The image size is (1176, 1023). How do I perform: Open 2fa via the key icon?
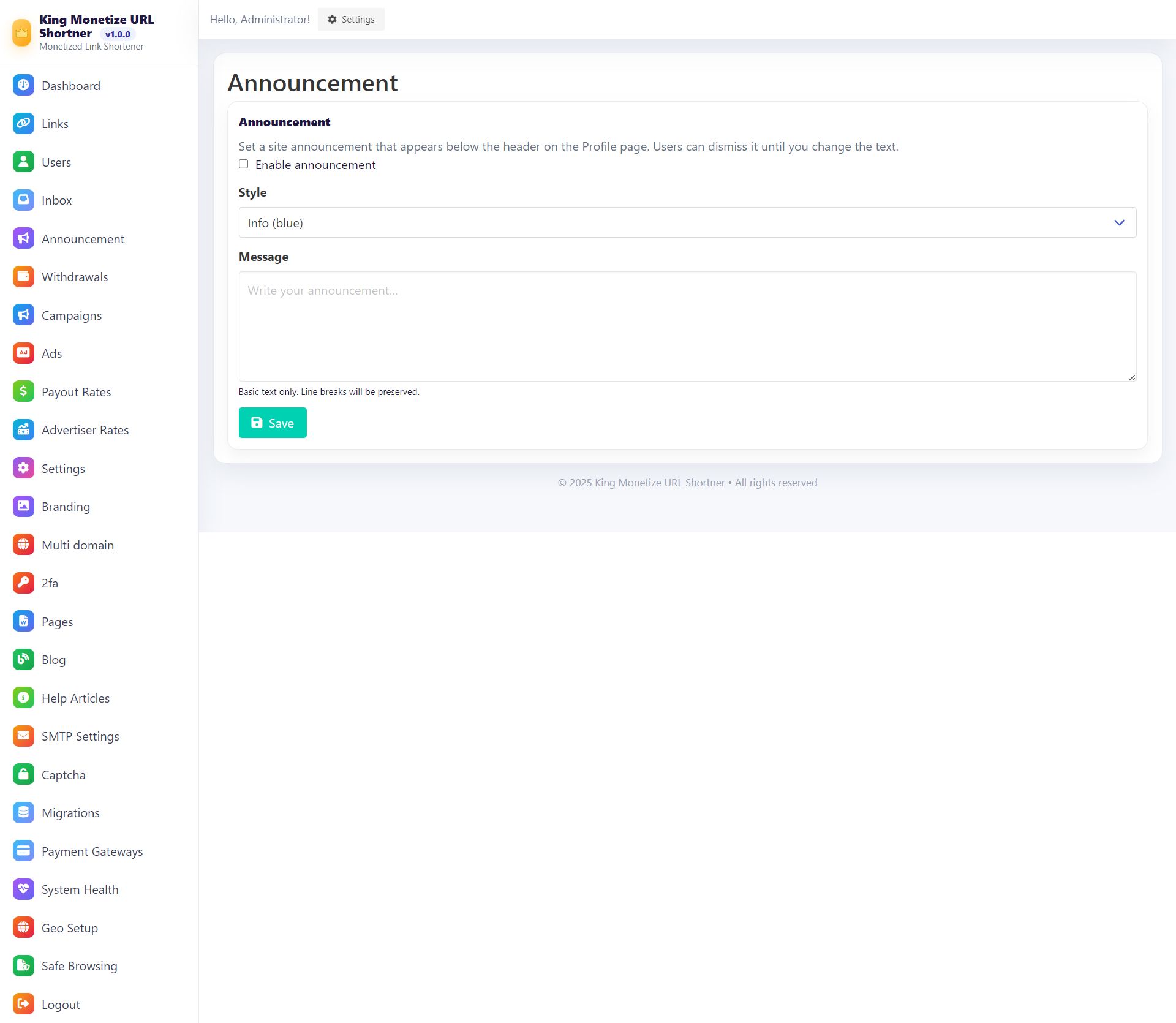(23, 583)
